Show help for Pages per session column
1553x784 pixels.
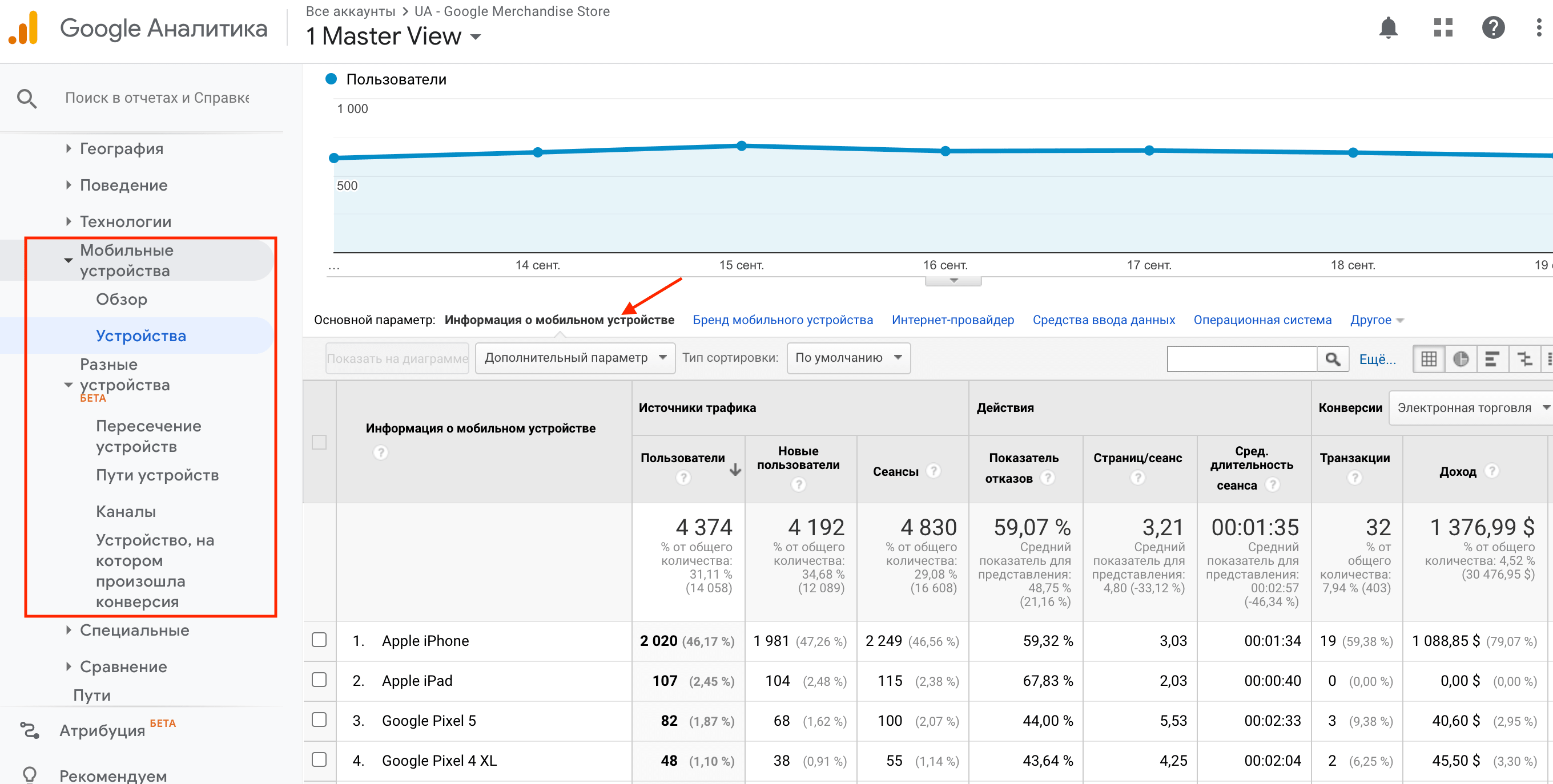click(1137, 478)
